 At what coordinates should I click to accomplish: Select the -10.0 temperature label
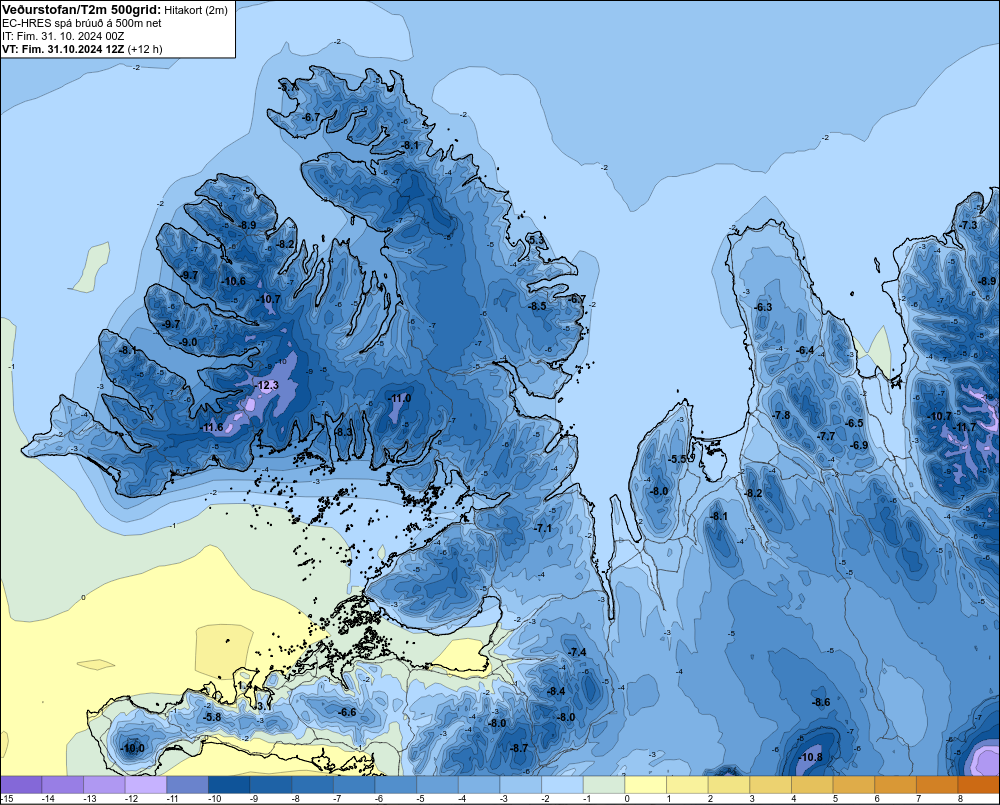(x=133, y=748)
